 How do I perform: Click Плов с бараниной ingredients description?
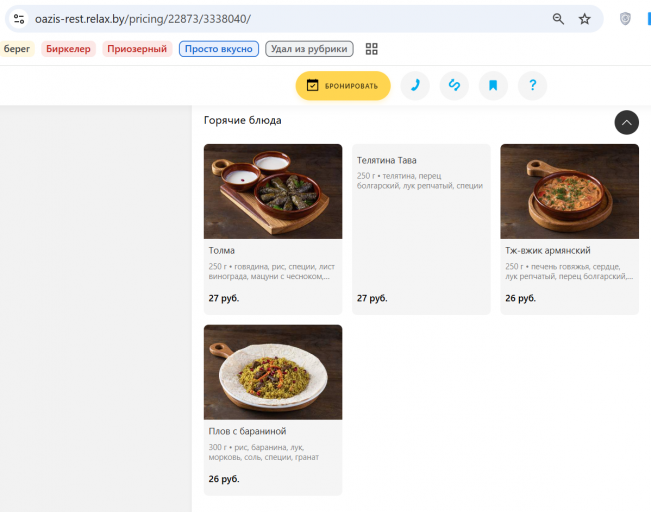264,452
